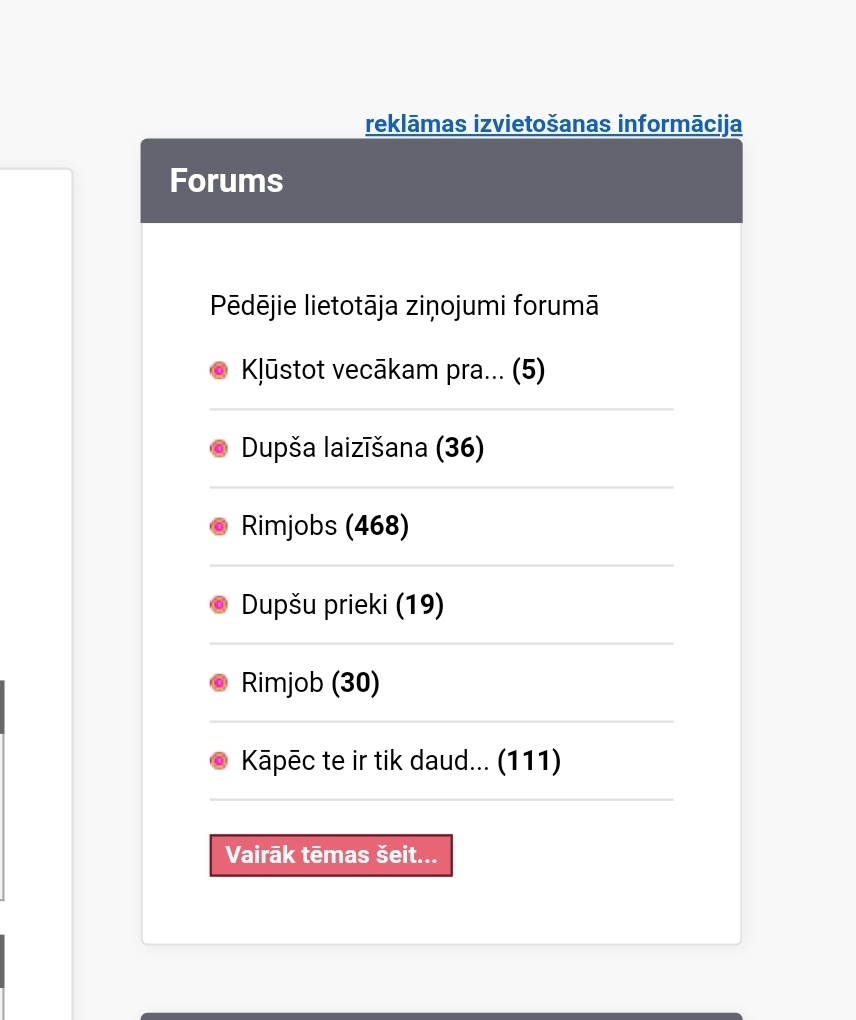Open the "Dupša laizīšana" forum topic
This screenshot has width=856, height=1020.
[337, 449]
